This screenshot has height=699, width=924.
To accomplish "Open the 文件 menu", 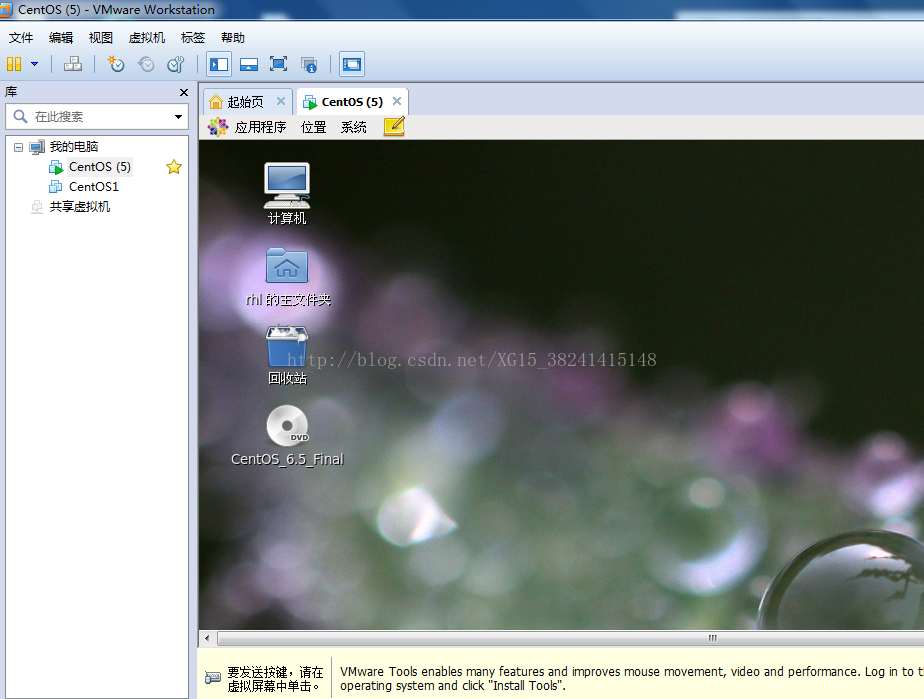I will (x=21, y=38).
